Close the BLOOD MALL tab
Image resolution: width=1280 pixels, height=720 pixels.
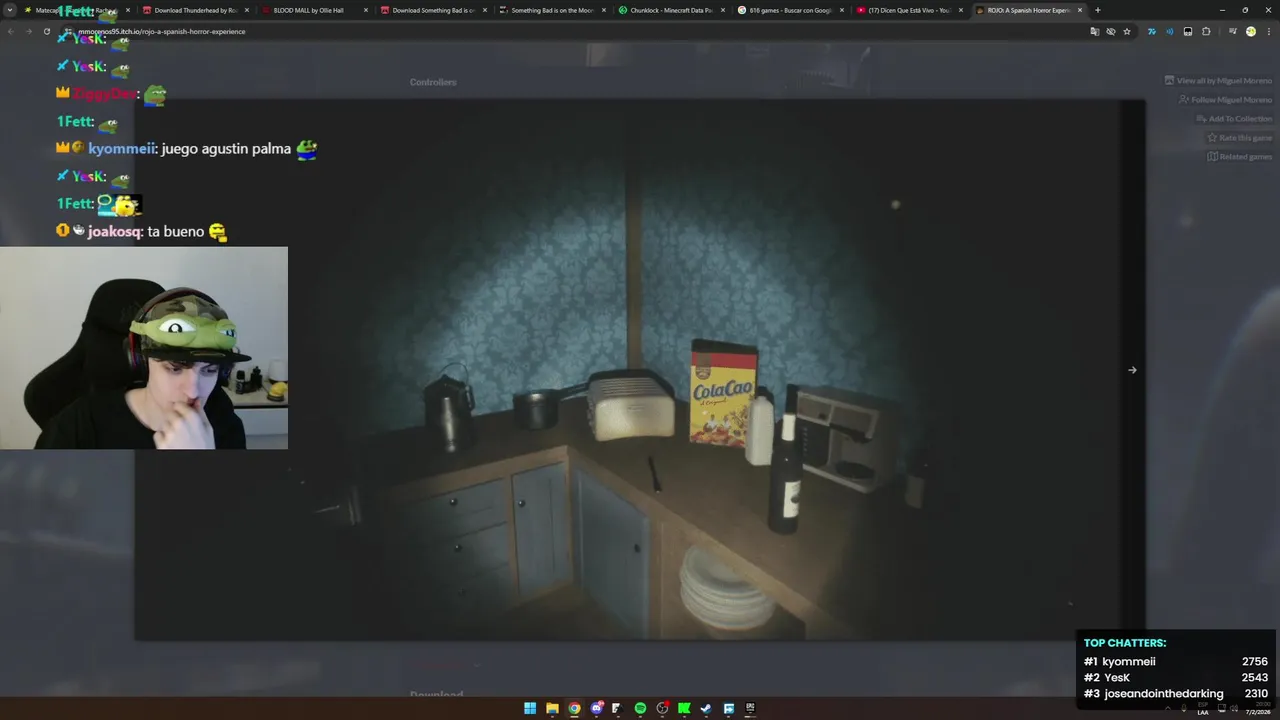366,10
